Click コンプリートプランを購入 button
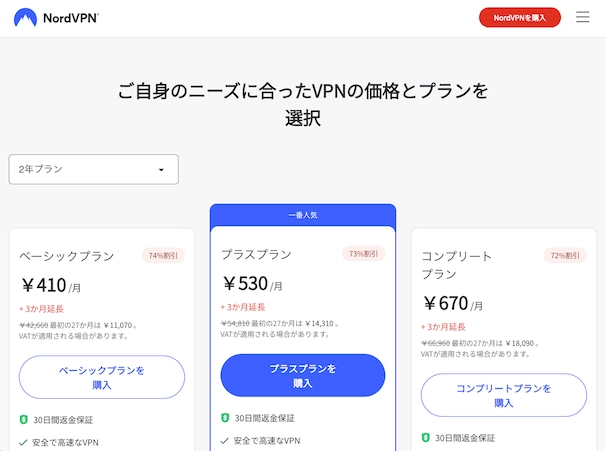The width and height of the screenshot is (605, 451). [x=503, y=395]
